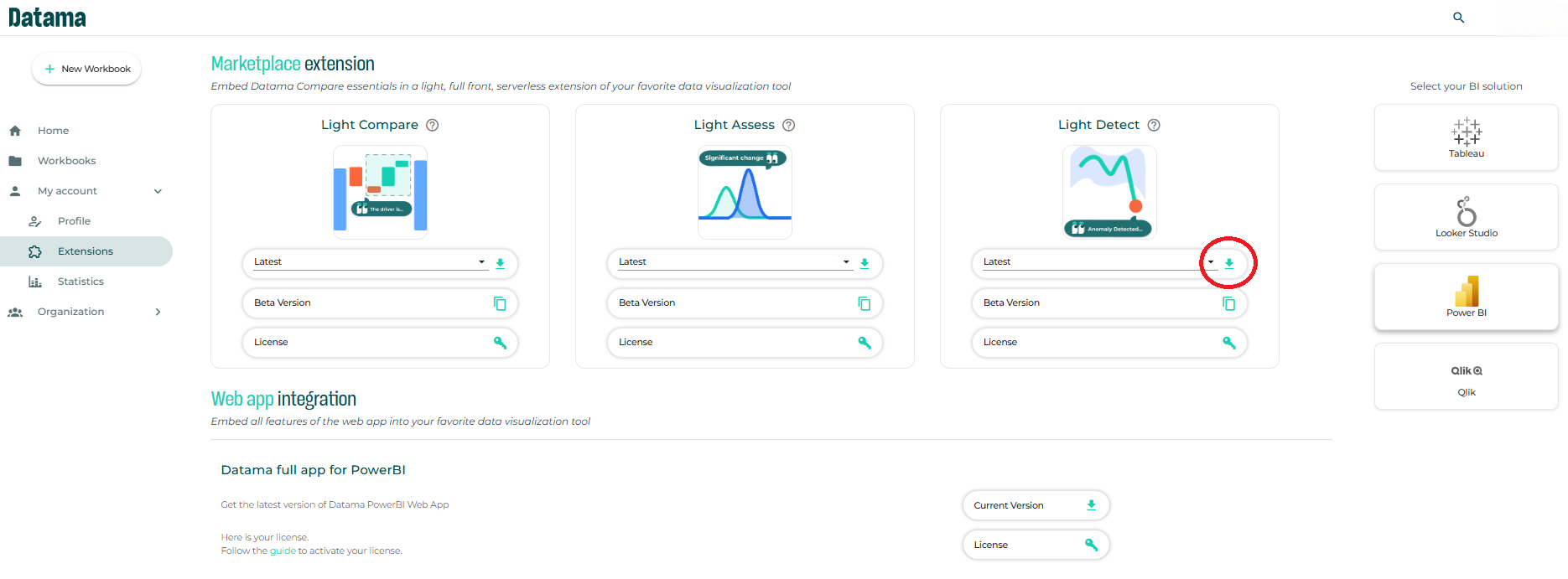Viewport: 1568px width, 579px height.
Task: Click "Get the latest version of Datama PowerBI Web App" text
Action: [335, 504]
